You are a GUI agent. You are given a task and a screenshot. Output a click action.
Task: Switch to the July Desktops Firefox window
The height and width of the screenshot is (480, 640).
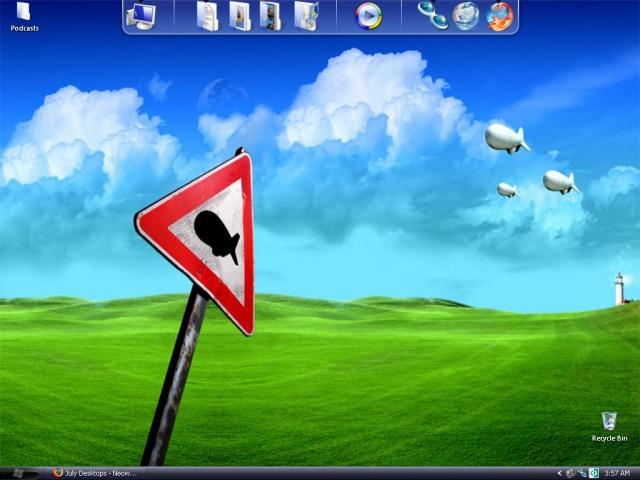(95, 473)
